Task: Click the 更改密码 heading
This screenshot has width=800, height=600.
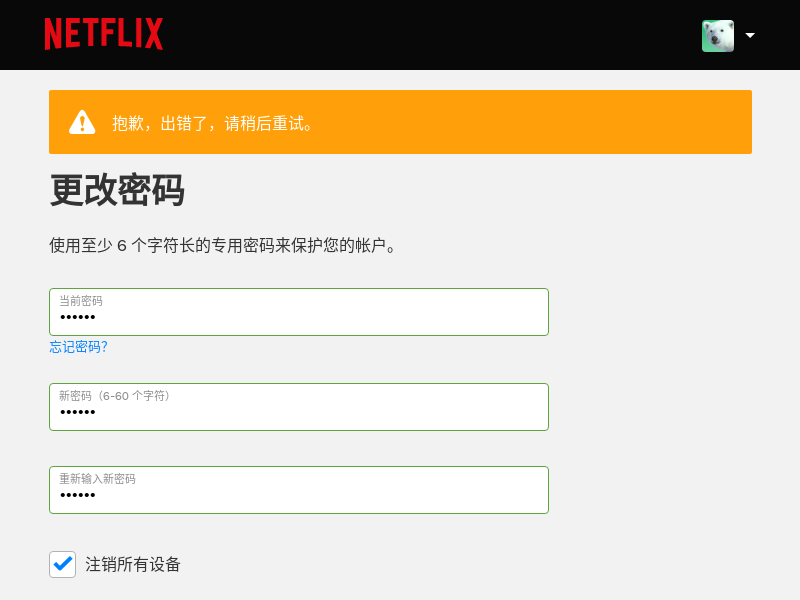Action: 117,190
